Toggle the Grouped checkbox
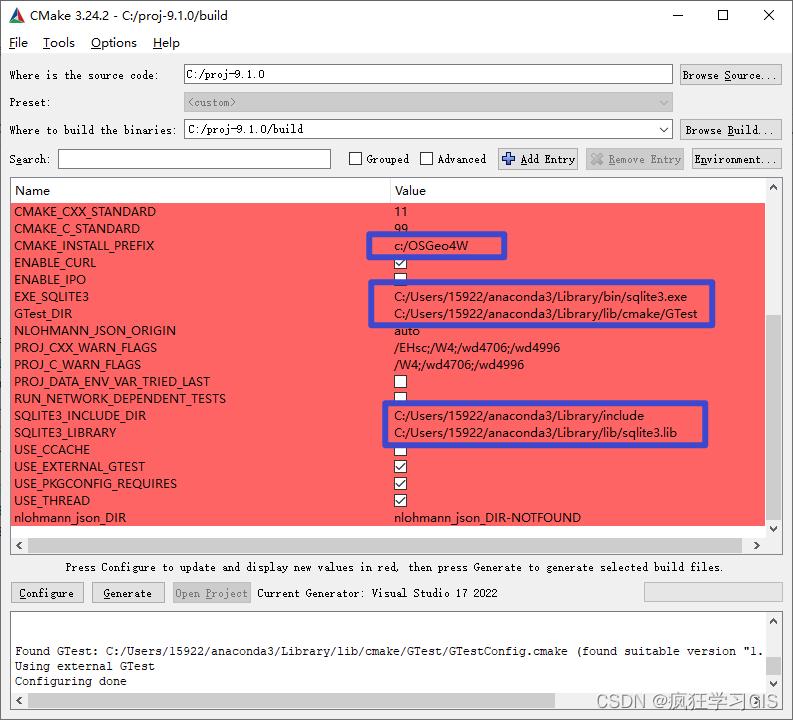 click(356, 159)
